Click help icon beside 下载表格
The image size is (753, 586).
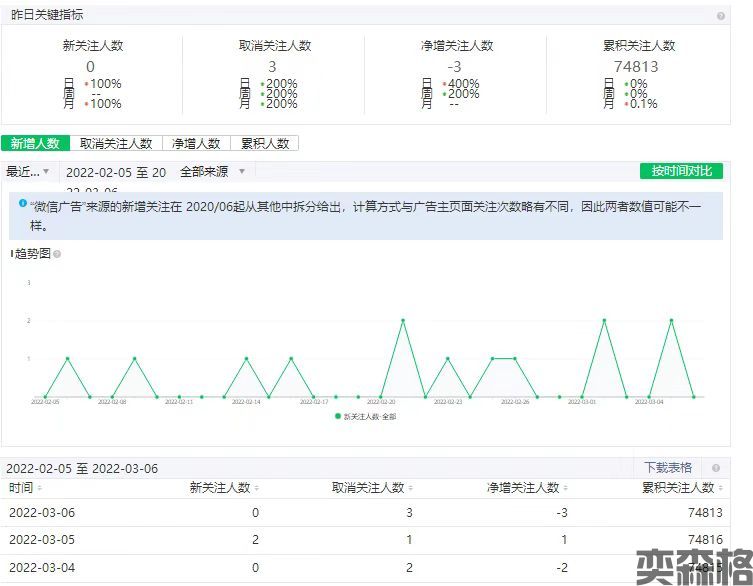click(x=715, y=468)
